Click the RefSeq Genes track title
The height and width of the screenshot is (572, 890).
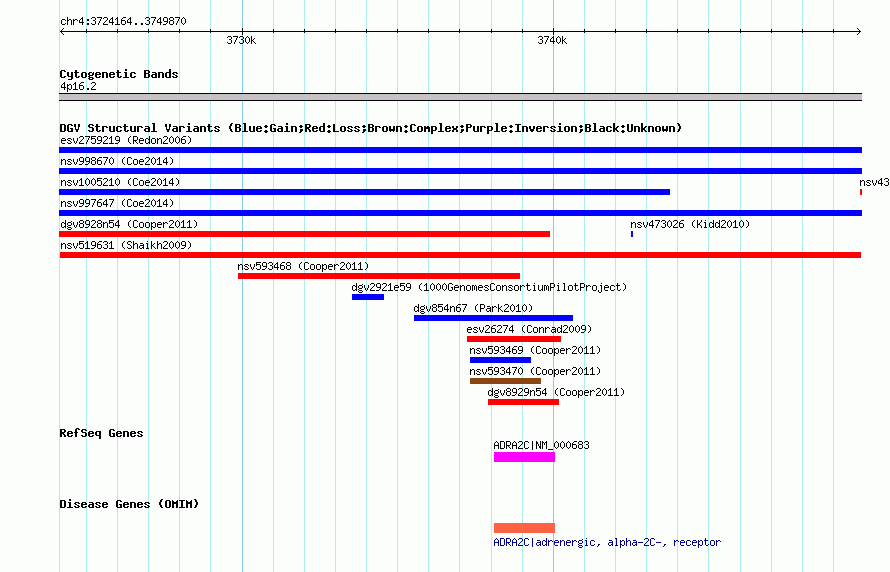coord(101,433)
